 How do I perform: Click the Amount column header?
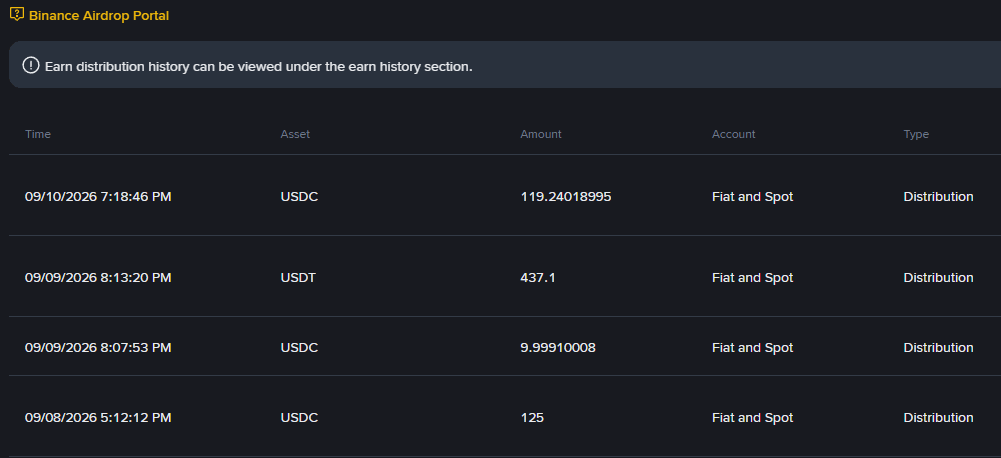click(x=541, y=134)
